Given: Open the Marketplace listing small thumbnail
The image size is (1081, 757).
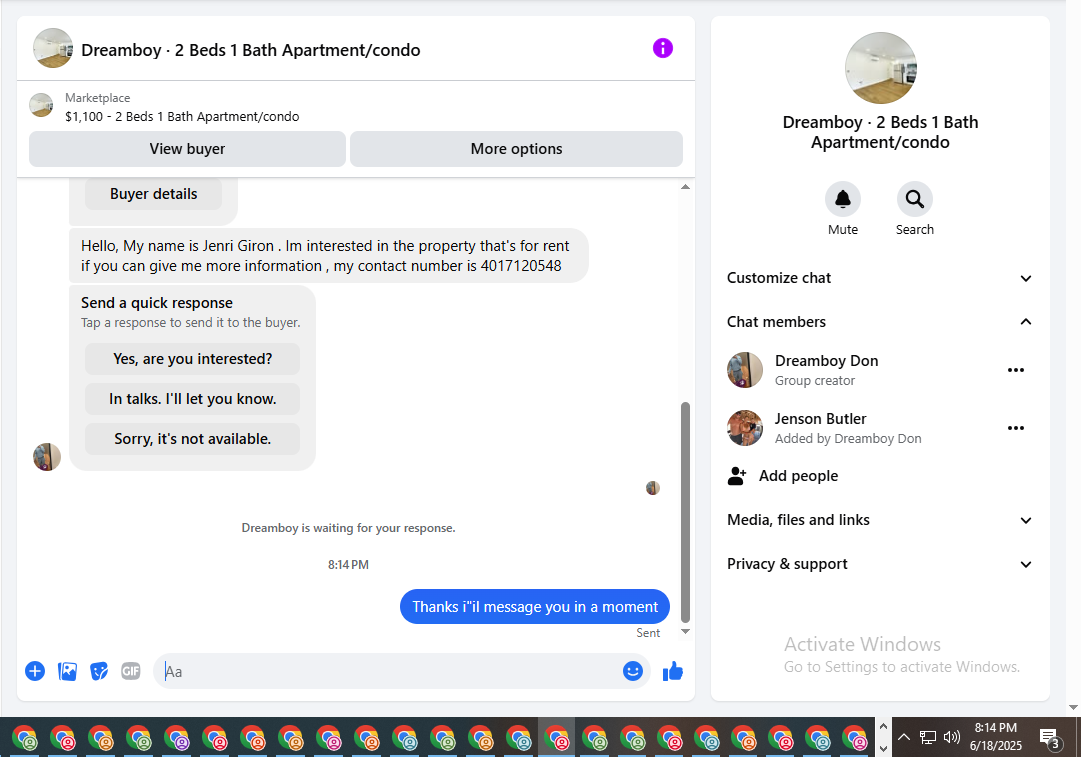Looking at the screenshot, I should coord(41,105).
